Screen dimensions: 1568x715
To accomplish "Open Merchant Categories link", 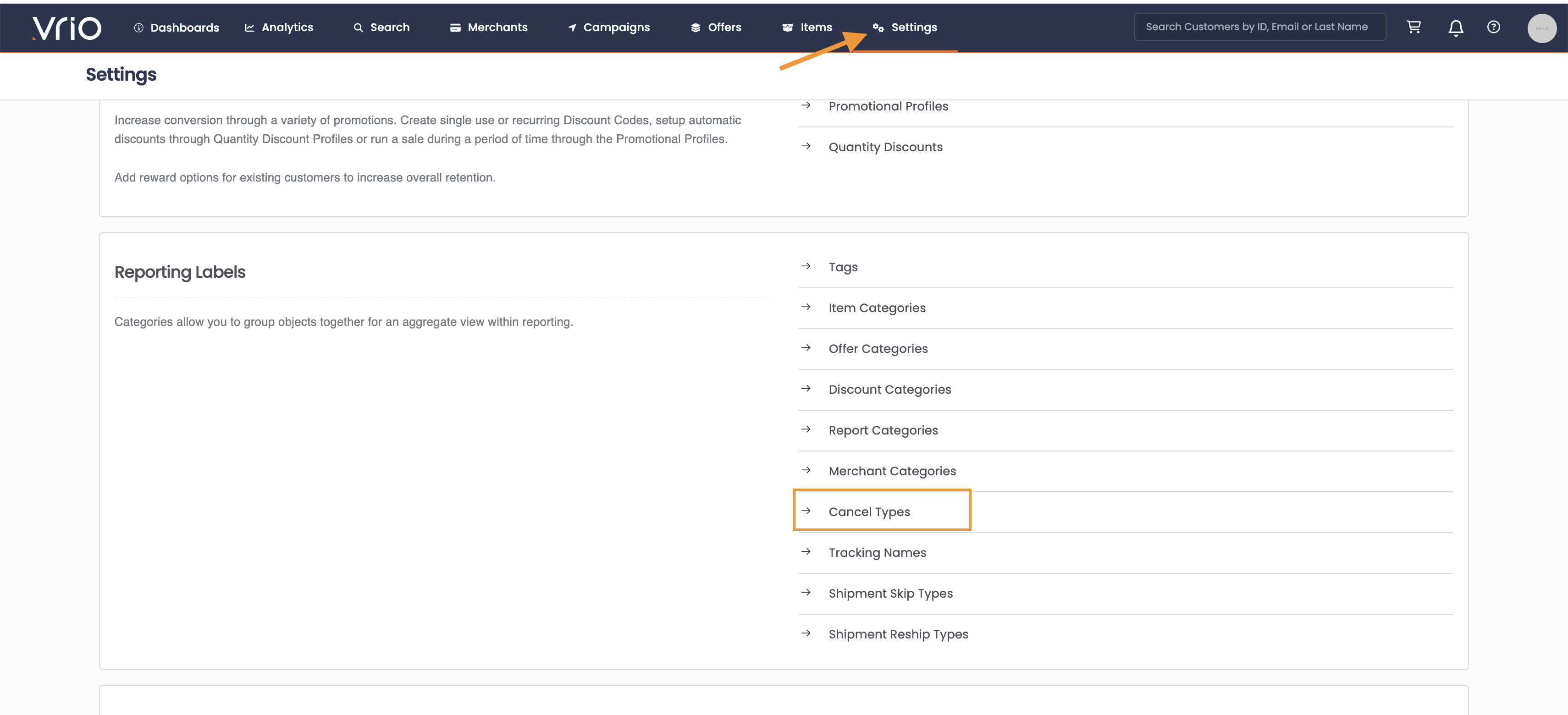I will [x=892, y=471].
